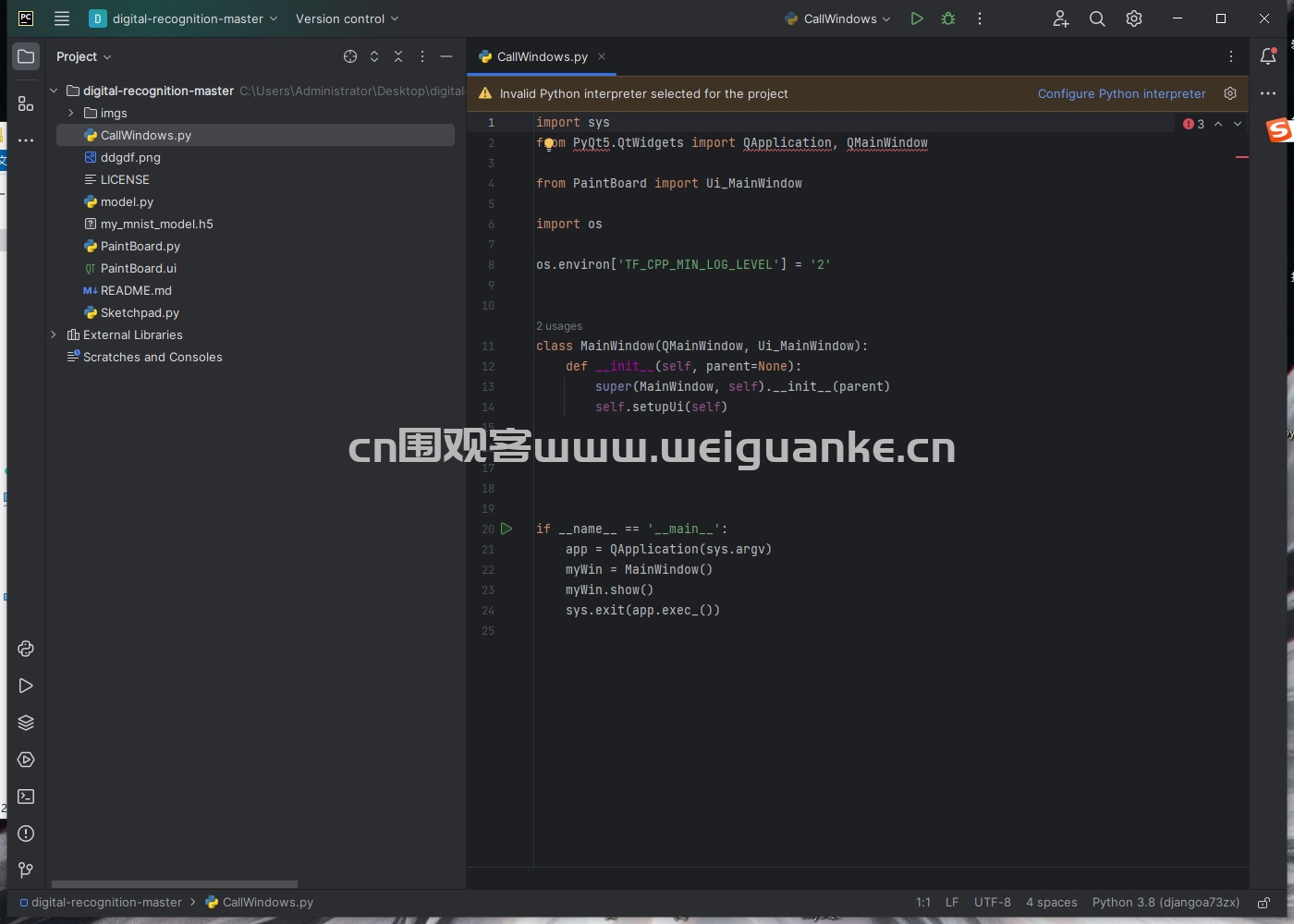Click the Search Everywhere magnifier icon

1097,18
